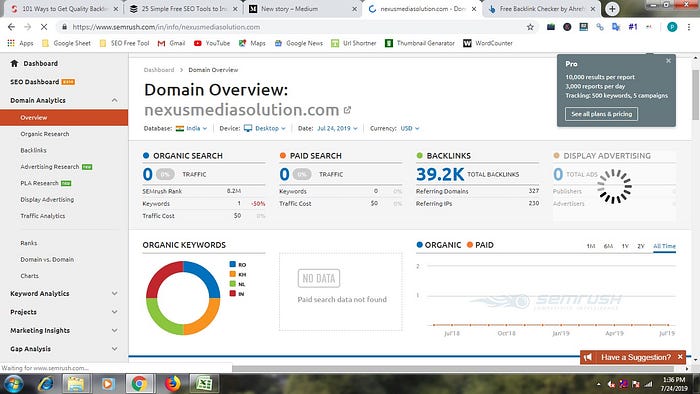The image size is (700, 394).
Task: Click See all plans & pricing button
Action: tap(601, 114)
